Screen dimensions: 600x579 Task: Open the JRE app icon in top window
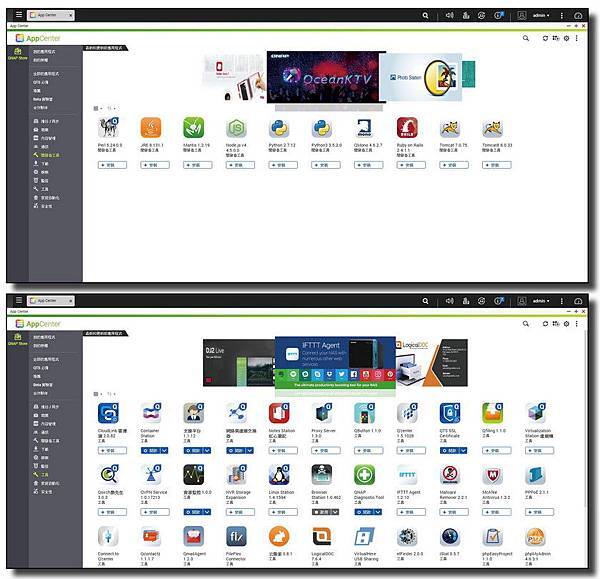click(x=151, y=128)
